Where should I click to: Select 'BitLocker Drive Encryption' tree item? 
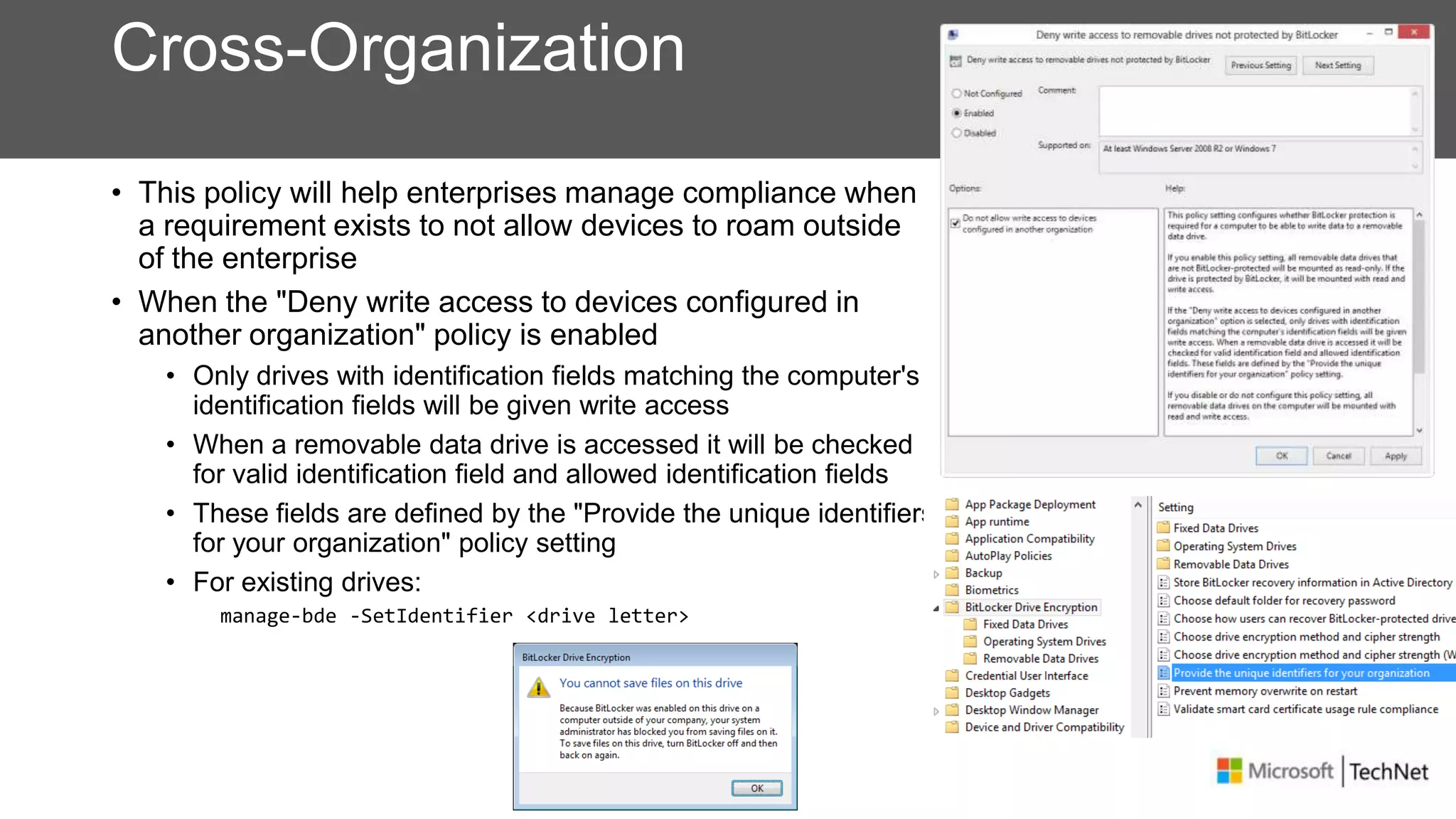point(1031,607)
